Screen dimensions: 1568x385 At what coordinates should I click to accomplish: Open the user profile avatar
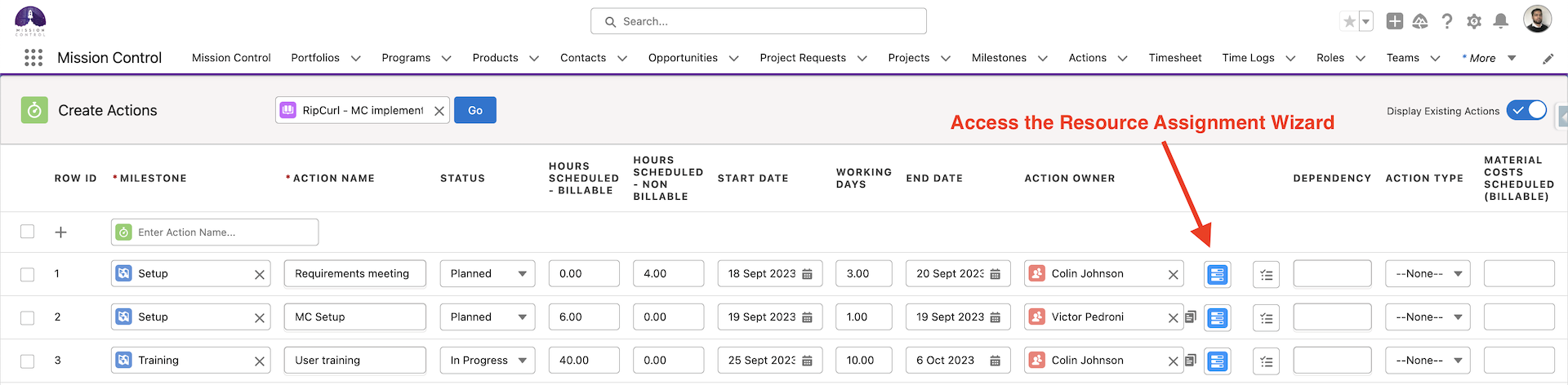(1538, 19)
